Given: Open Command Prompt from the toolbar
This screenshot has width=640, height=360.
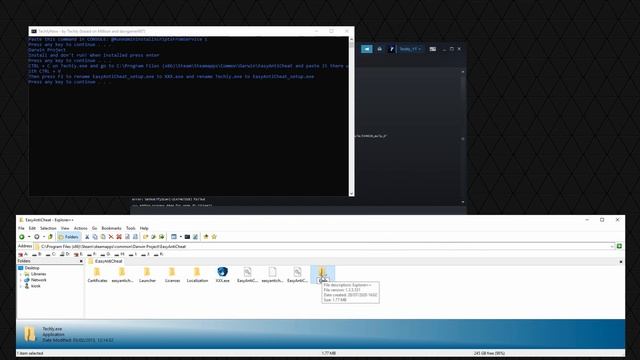Looking at the screenshot, I should [187, 237].
